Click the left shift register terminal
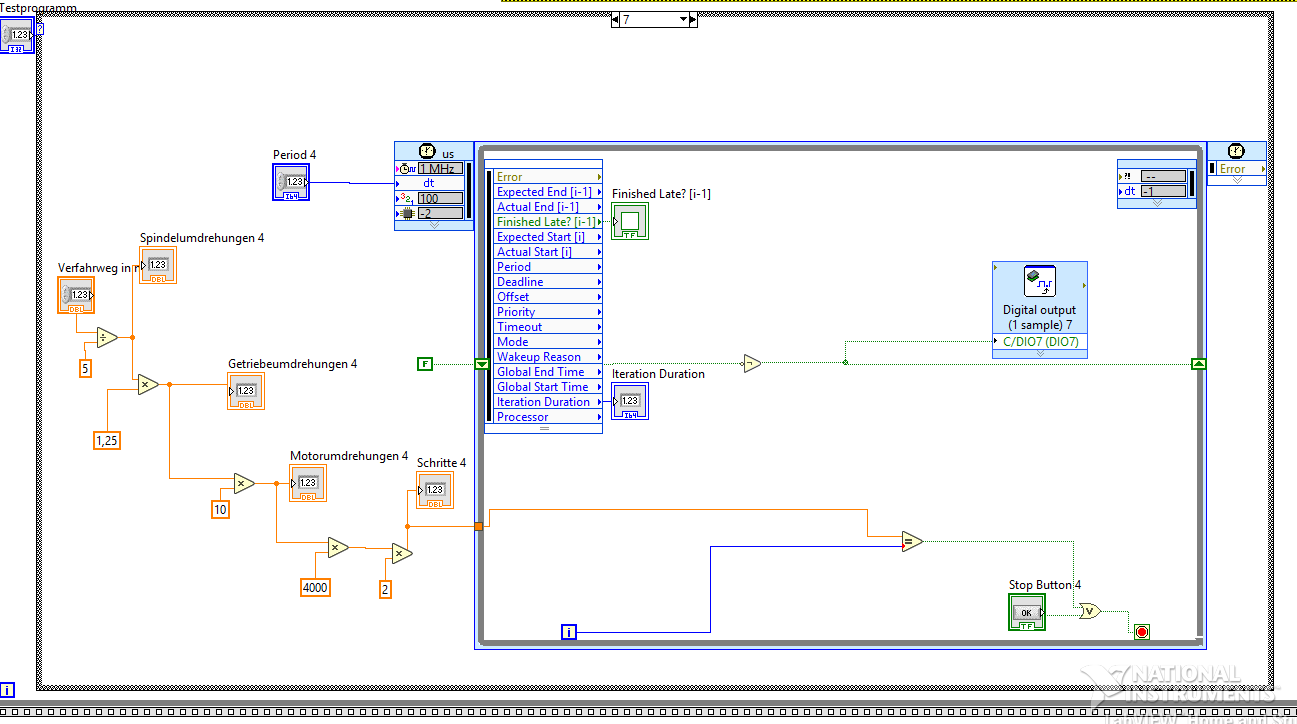Image resolution: width=1297 pixels, height=724 pixels. pos(481,364)
